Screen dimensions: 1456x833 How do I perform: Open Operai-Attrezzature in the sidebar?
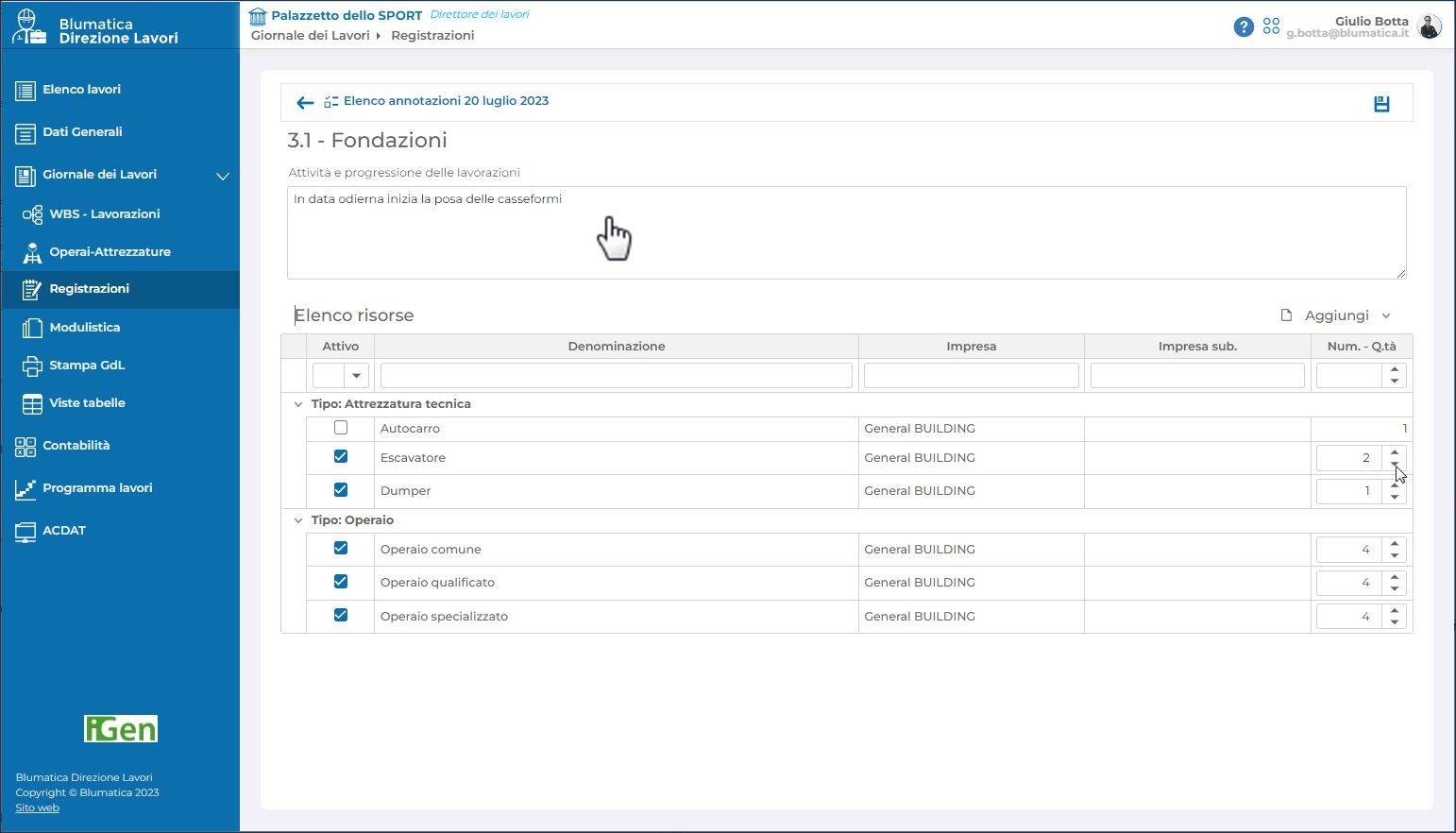point(110,252)
